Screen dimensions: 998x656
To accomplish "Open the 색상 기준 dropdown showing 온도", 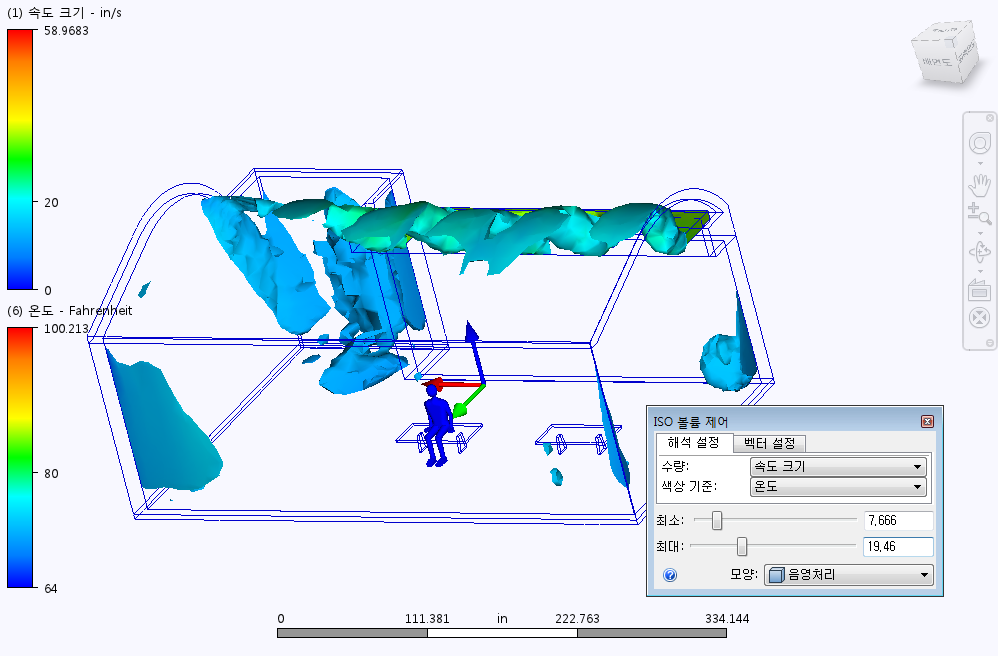I will tap(838, 487).
